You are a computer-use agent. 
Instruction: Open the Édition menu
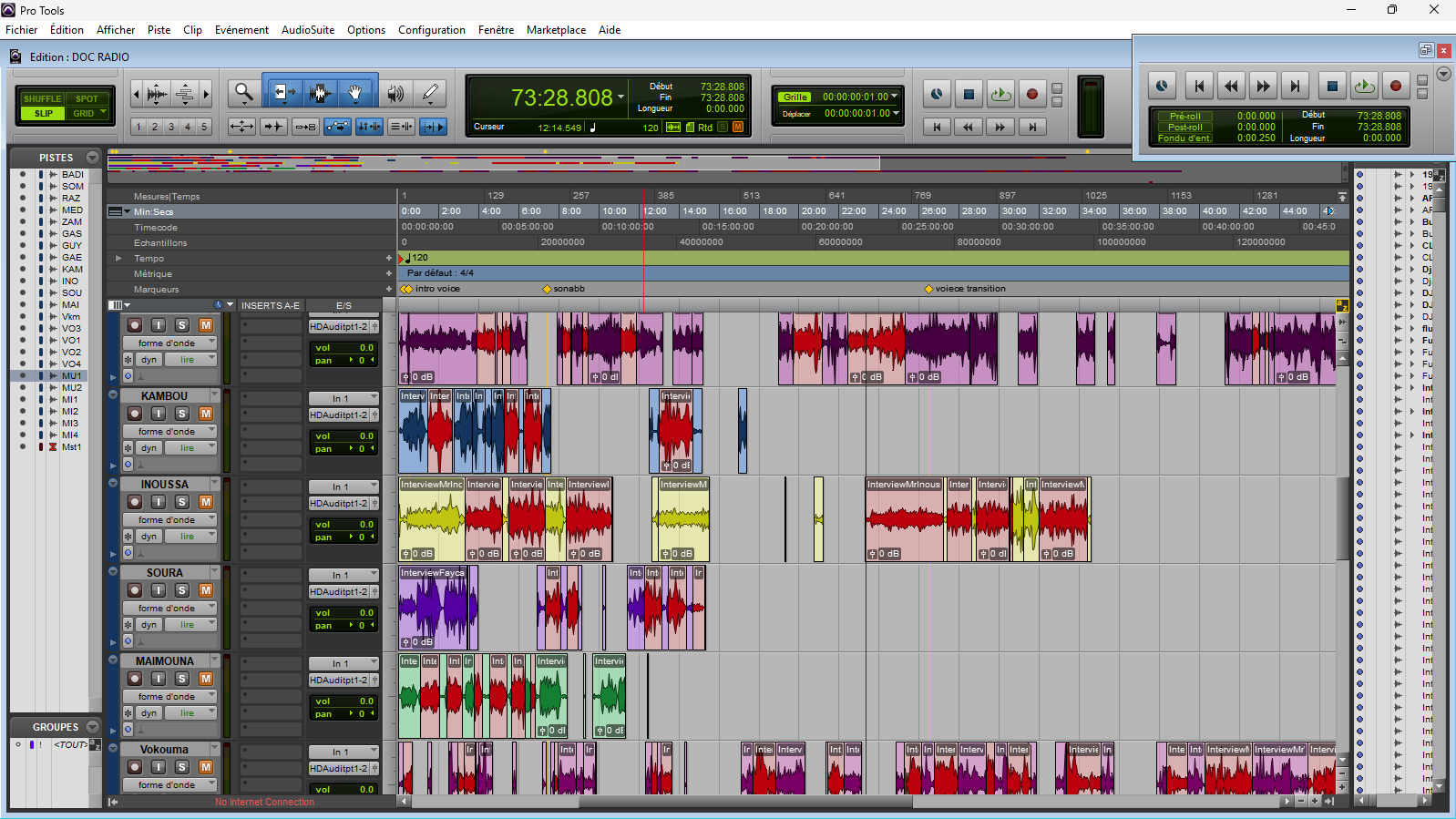pyautogui.click(x=67, y=30)
